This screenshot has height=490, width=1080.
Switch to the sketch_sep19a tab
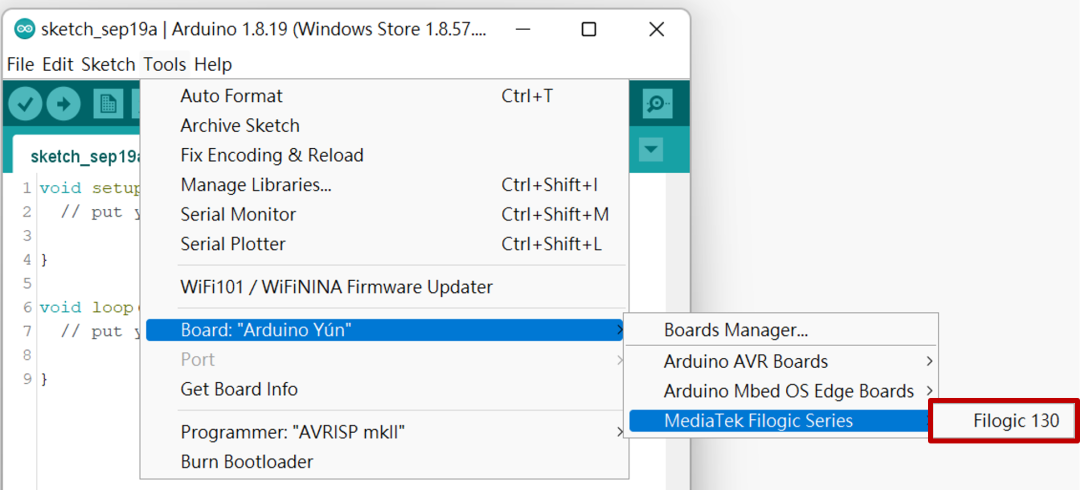click(x=84, y=157)
